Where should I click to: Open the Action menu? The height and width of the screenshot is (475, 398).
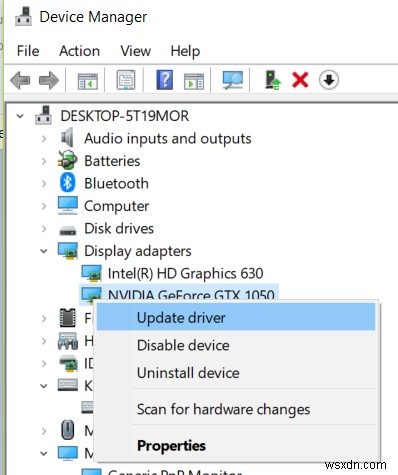pyautogui.click(x=79, y=51)
